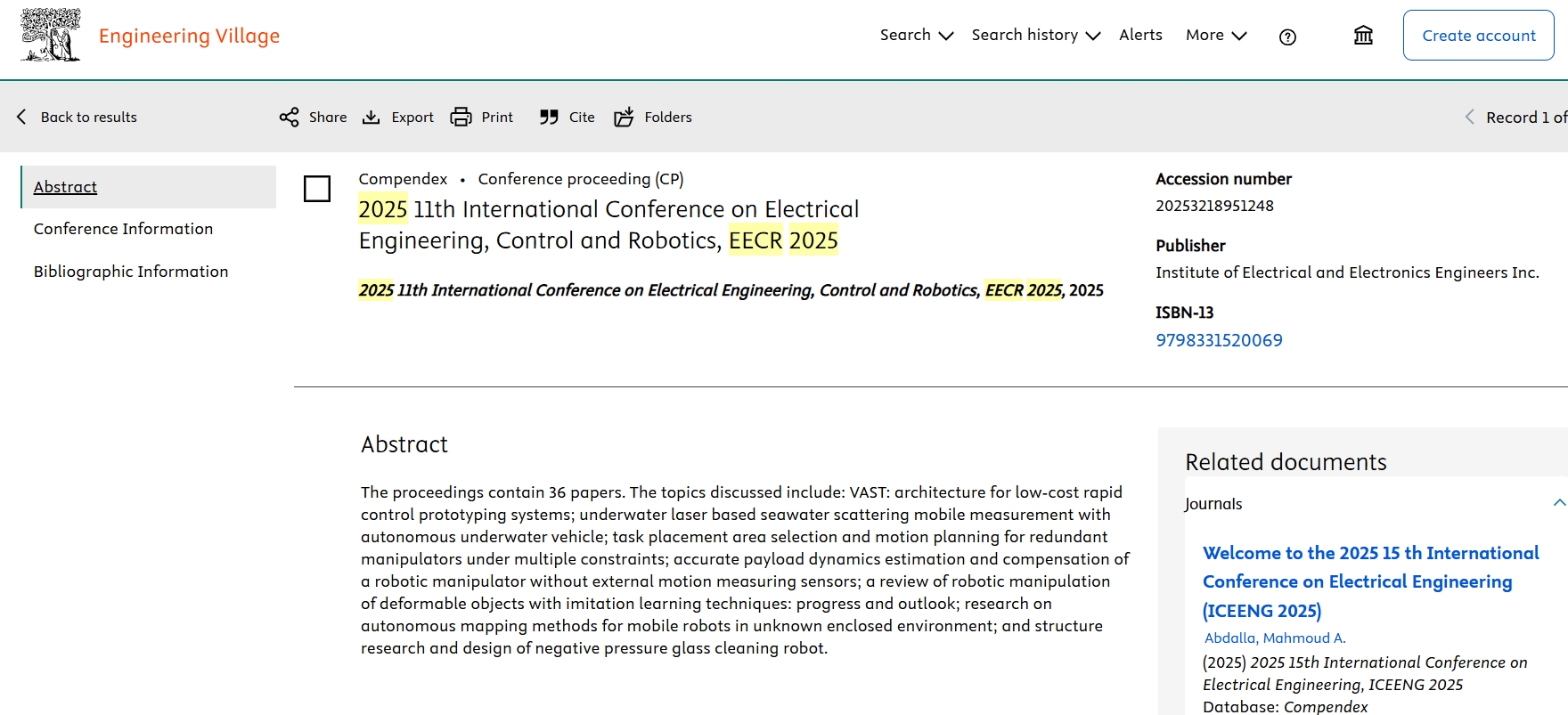Collapse the Journals section chevron

[x=1559, y=503]
